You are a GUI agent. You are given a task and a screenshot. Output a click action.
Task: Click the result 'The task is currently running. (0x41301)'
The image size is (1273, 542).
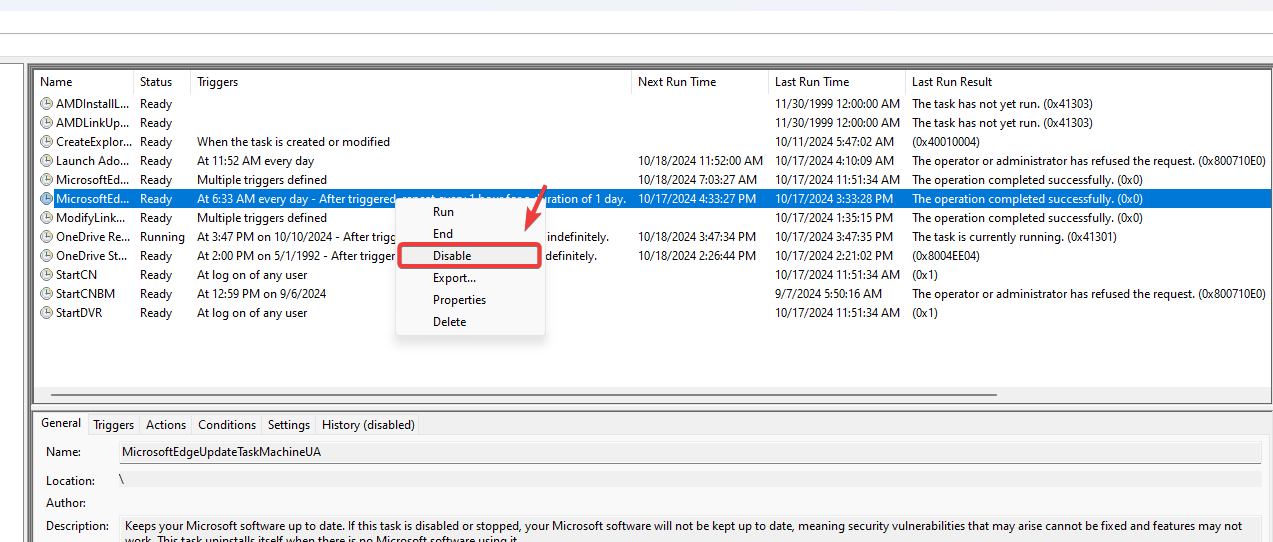pyautogui.click(x=1015, y=237)
